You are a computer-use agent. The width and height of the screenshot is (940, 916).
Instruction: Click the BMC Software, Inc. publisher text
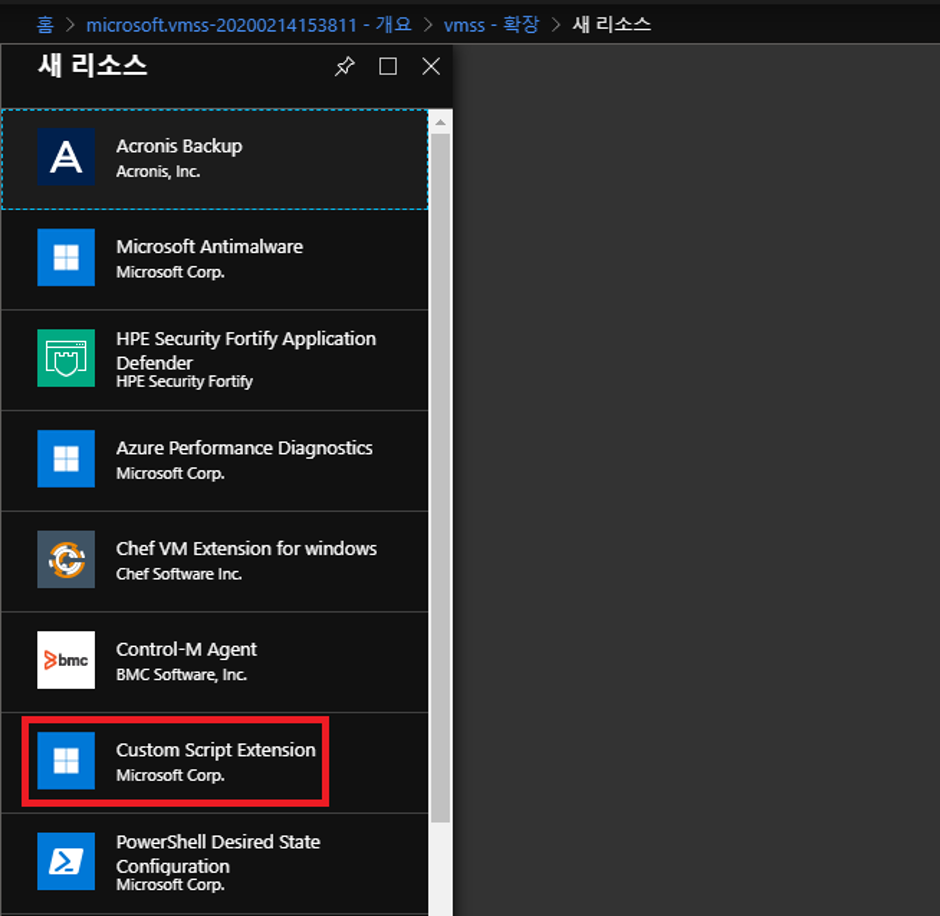pyautogui.click(x=182, y=674)
